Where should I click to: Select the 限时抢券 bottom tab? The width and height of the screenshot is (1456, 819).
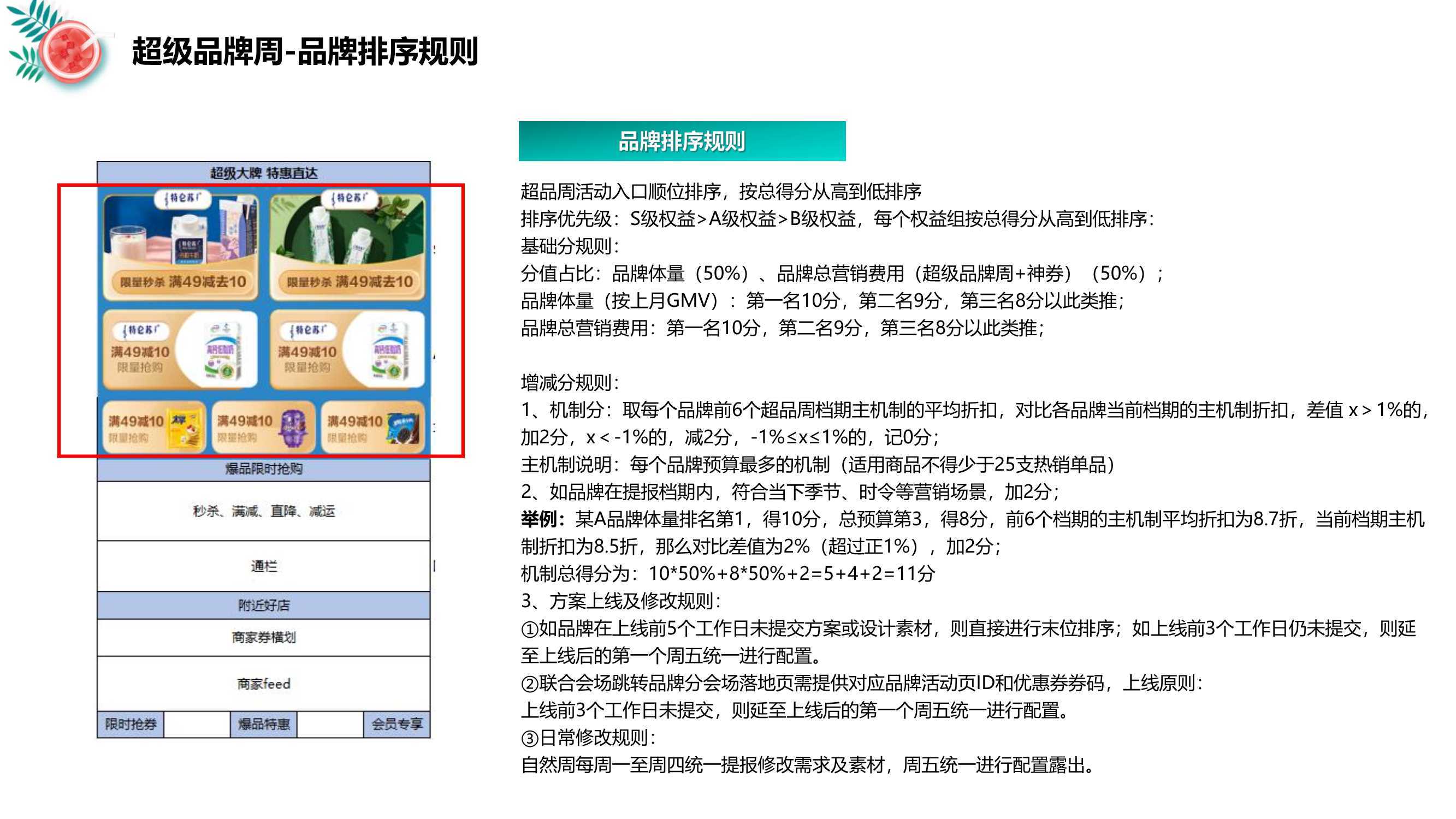[131, 724]
